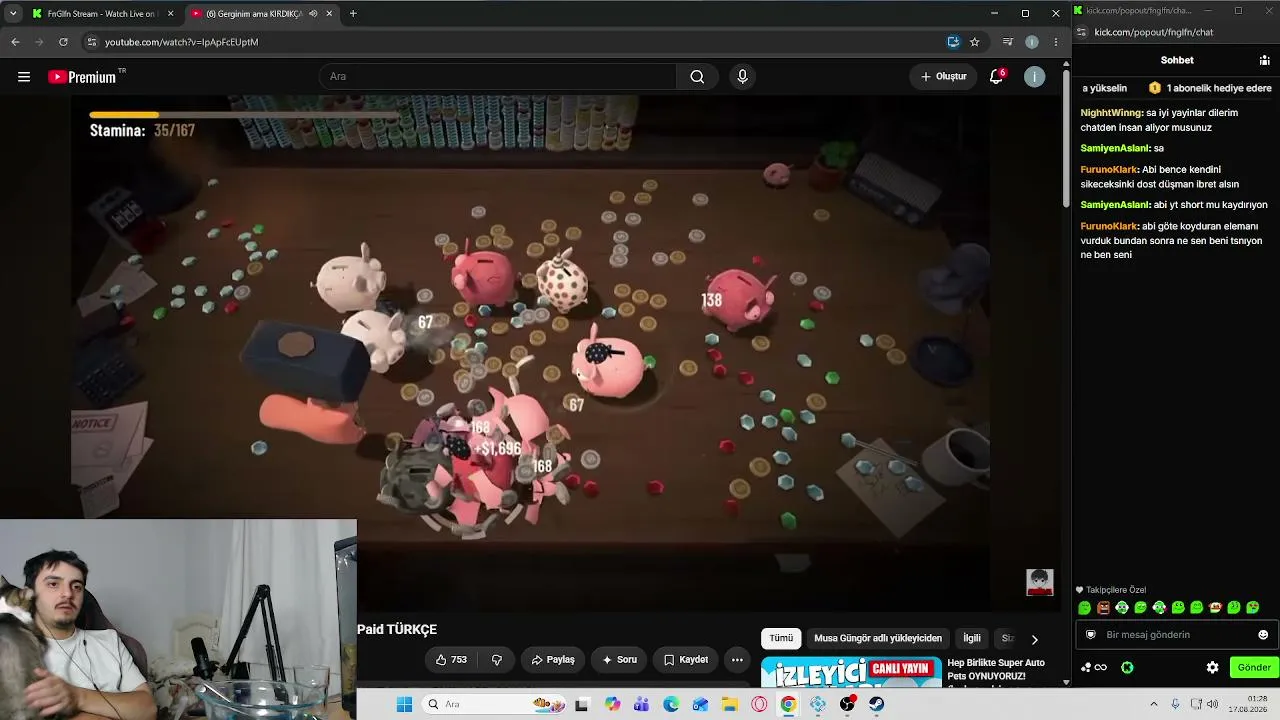Open Chrome profile avatar in toolbar
This screenshot has width=1280, height=720.
tap(1032, 42)
